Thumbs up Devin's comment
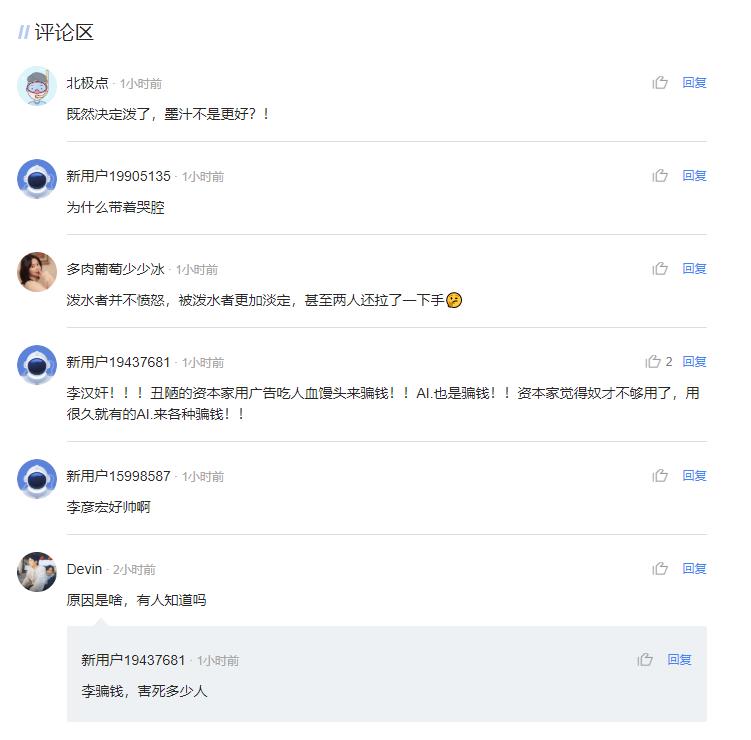 click(660, 569)
